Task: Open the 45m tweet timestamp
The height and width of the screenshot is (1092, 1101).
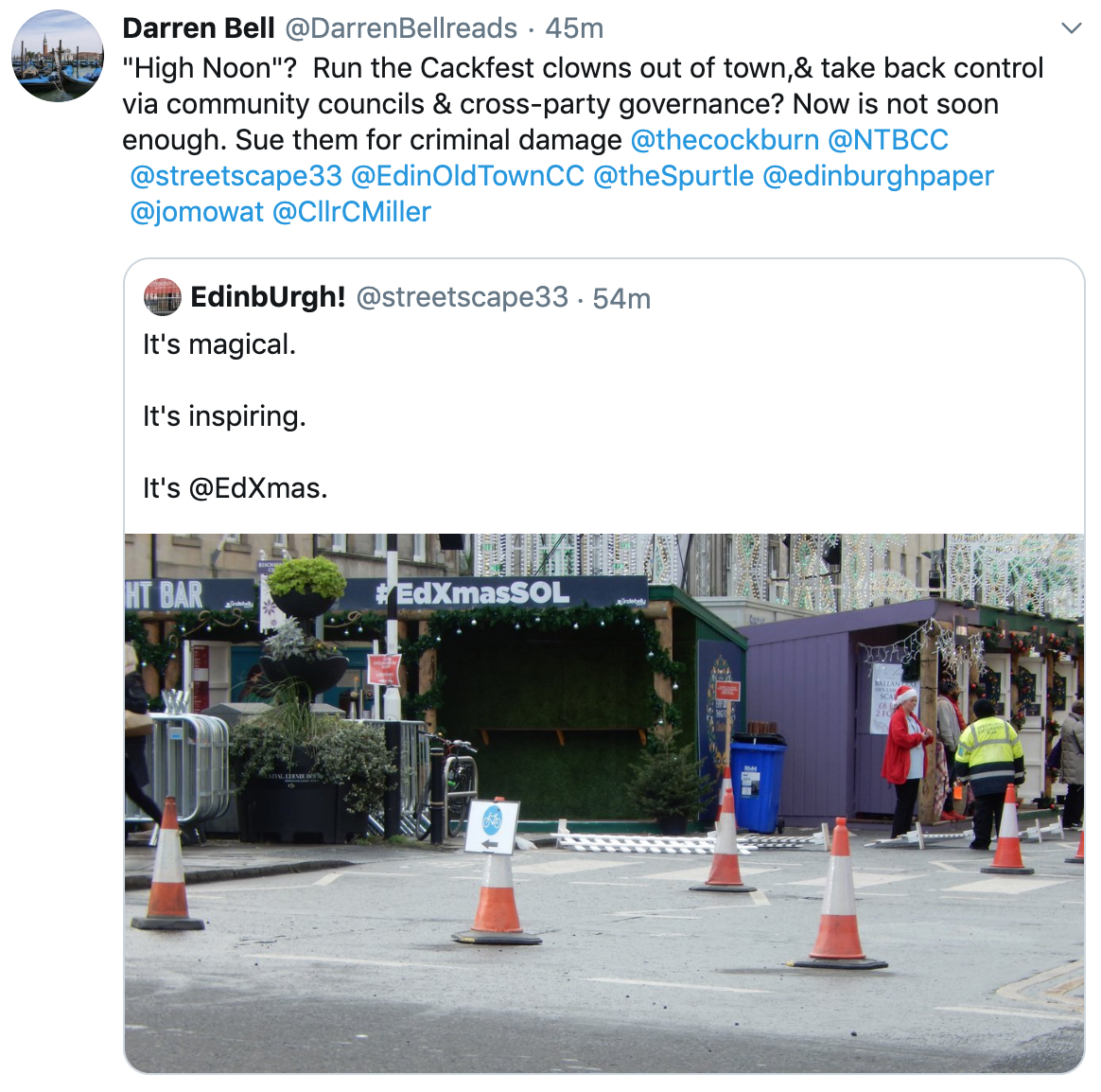Action: (x=574, y=28)
